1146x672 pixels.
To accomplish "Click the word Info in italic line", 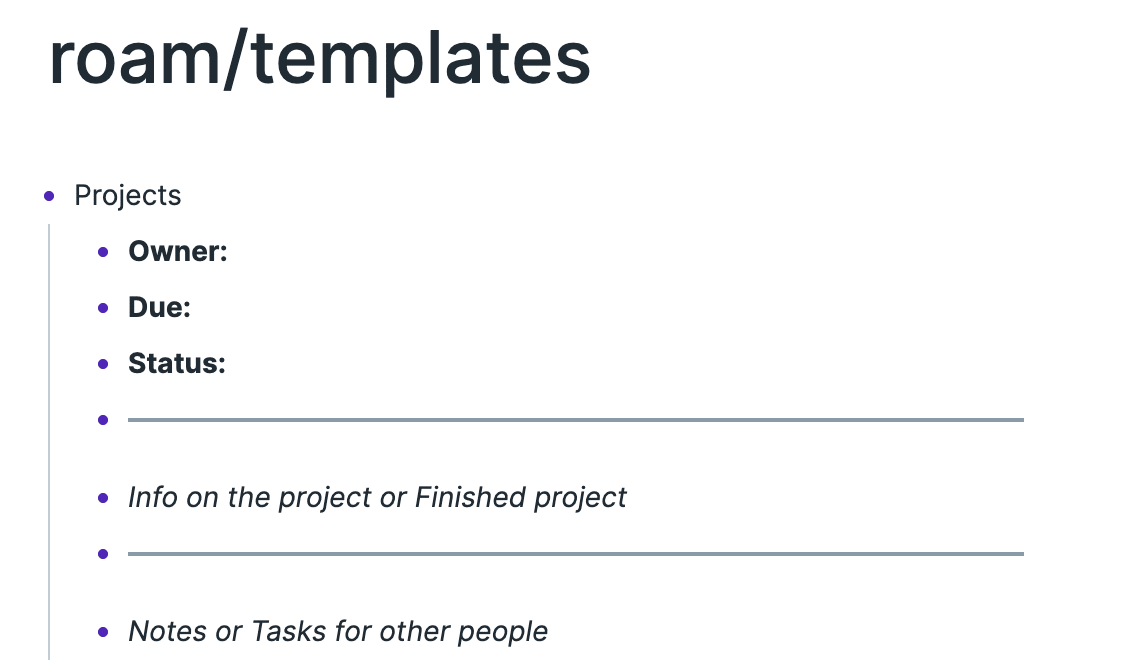I will tap(153, 497).
